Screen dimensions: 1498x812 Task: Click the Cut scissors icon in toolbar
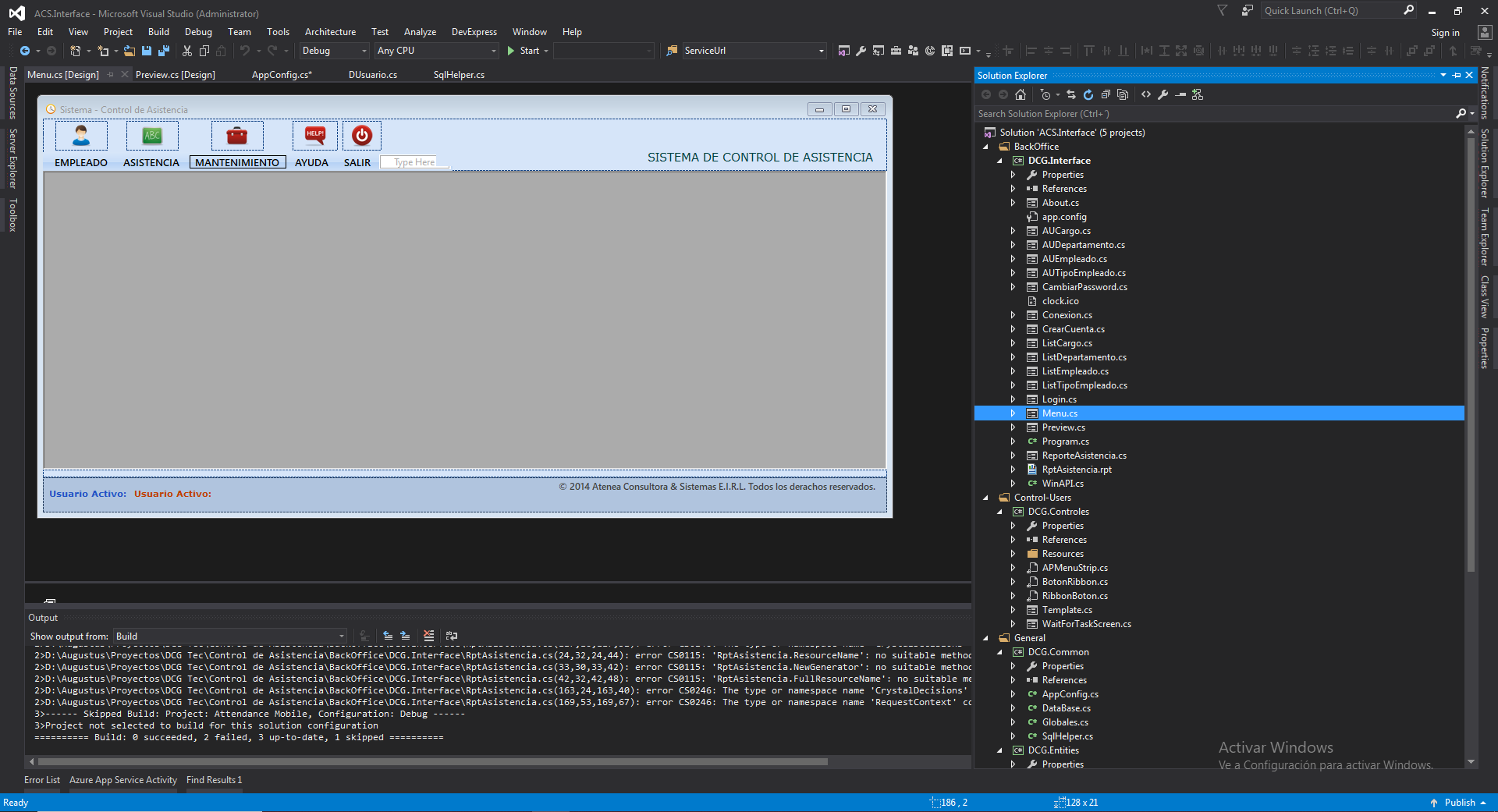coord(187,51)
